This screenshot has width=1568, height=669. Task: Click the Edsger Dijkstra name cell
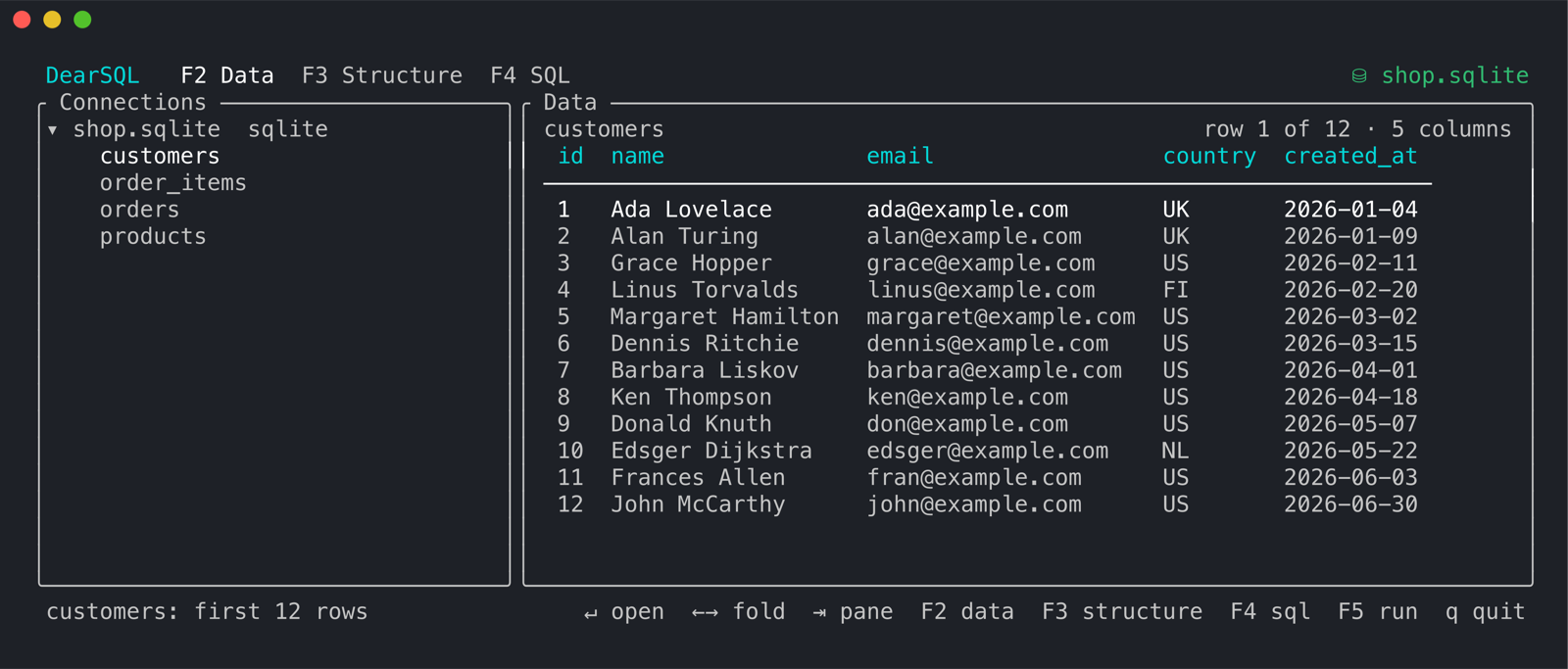click(x=711, y=451)
